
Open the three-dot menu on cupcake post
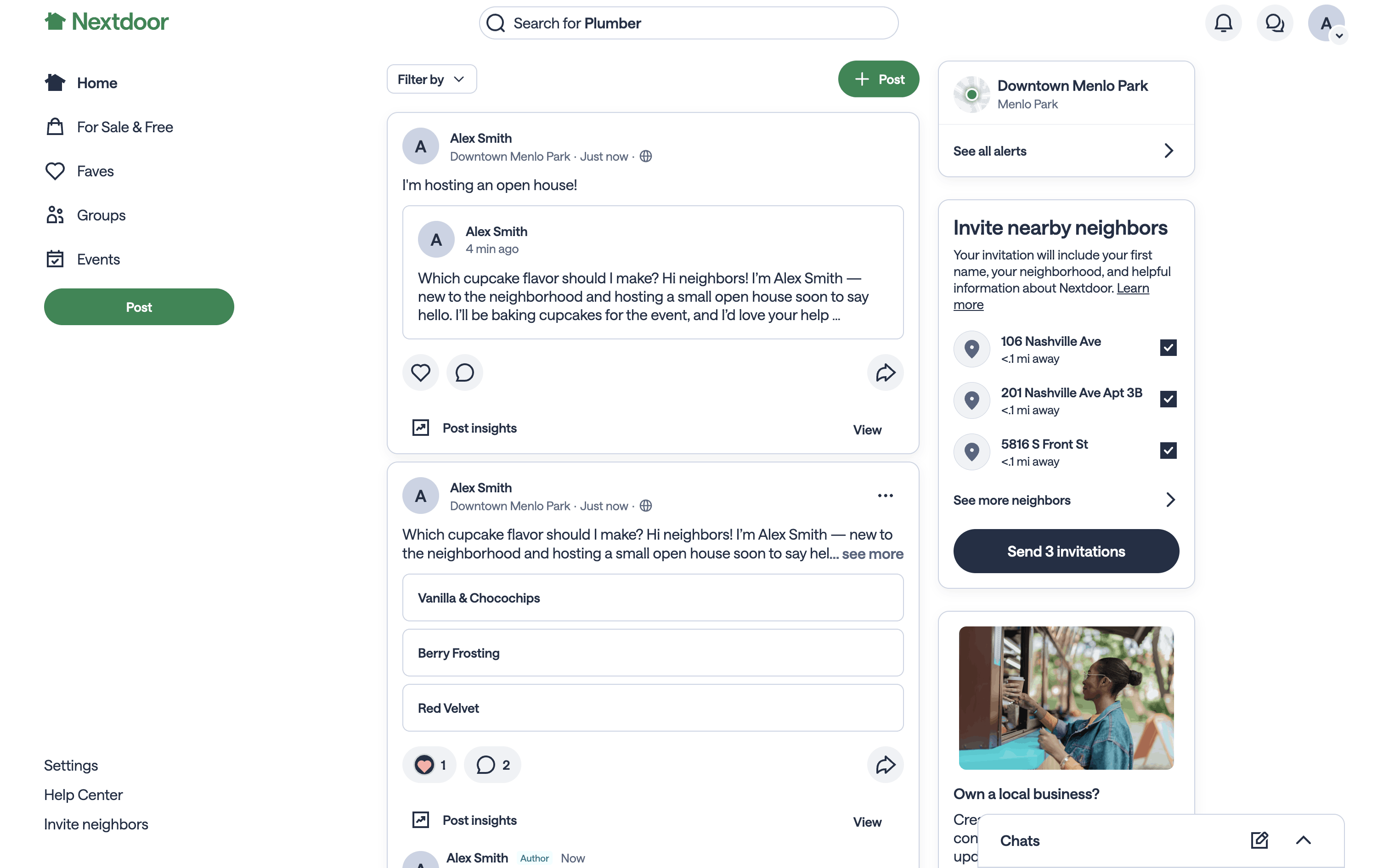pyautogui.click(x=885, y=496)
